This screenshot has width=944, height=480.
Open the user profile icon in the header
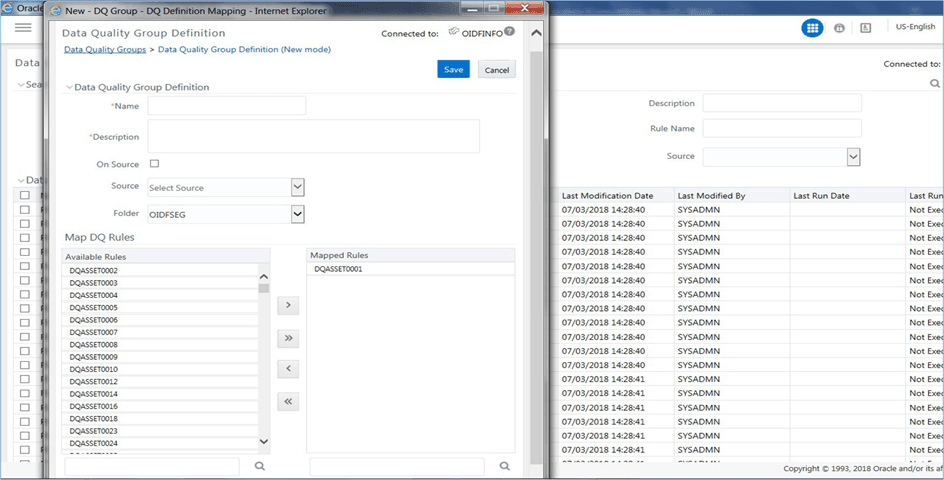(x=866, y=28)
